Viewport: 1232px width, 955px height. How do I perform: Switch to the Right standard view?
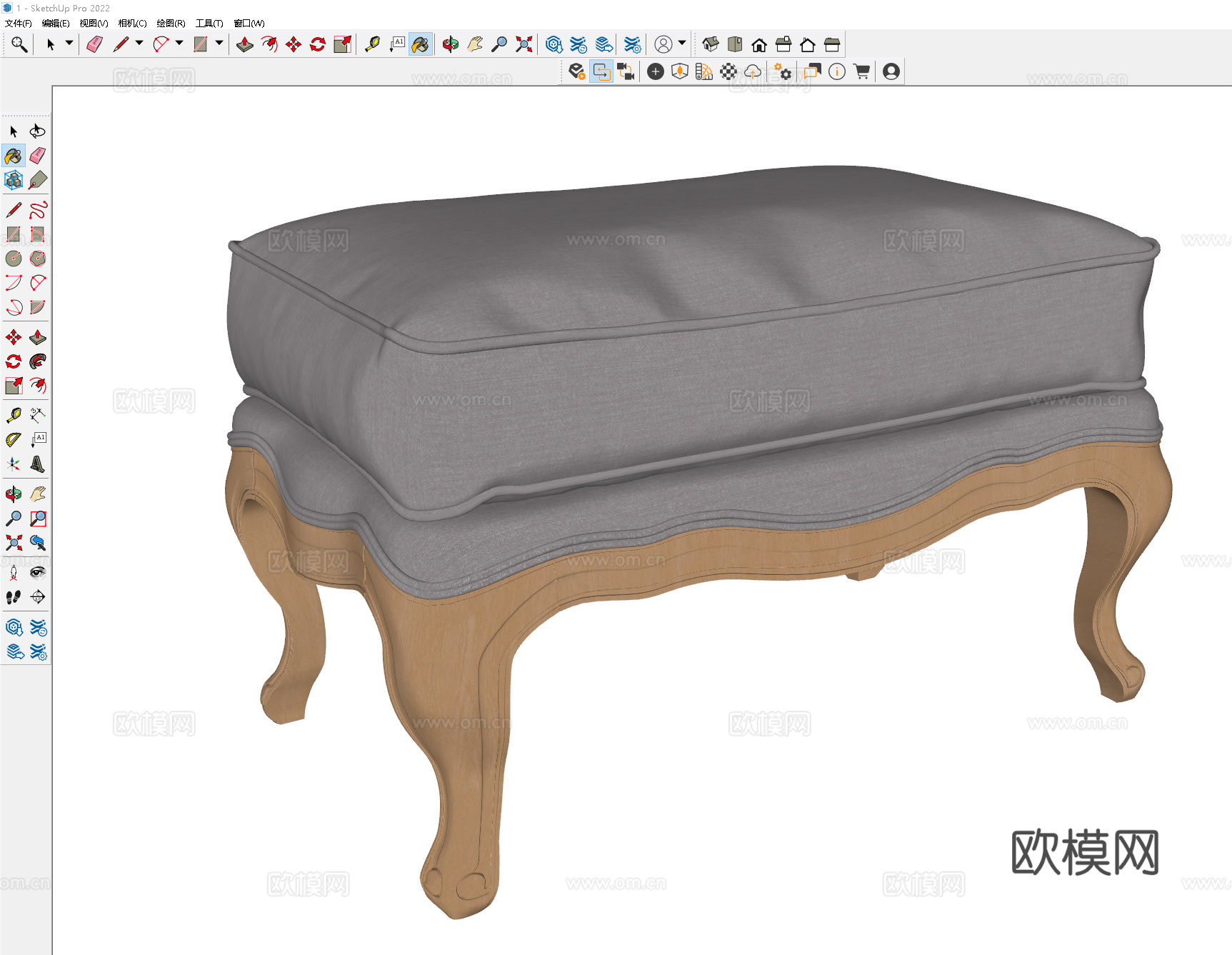click(783, 44)
